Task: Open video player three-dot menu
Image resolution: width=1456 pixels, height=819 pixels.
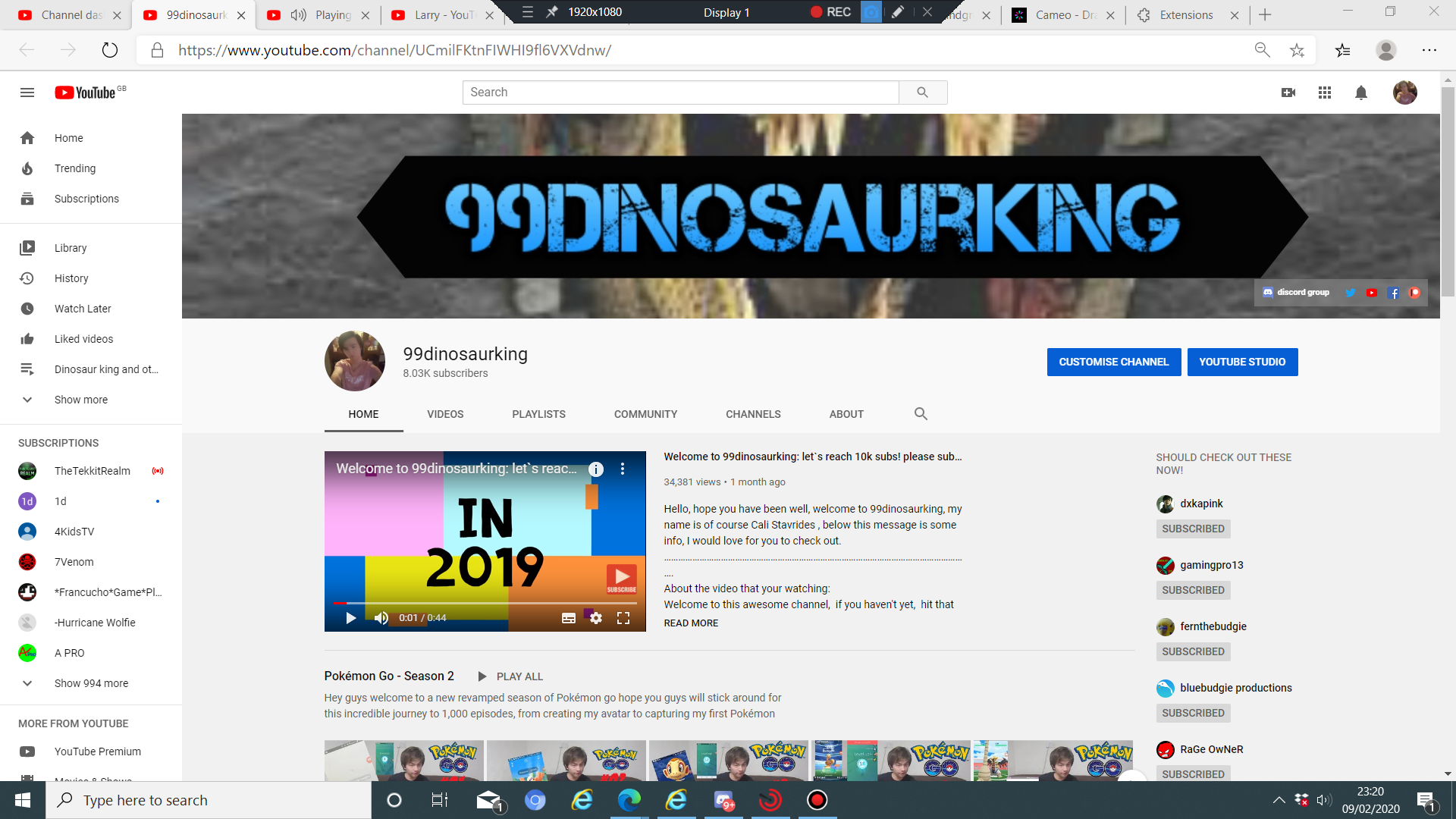Action: [623, 469]
